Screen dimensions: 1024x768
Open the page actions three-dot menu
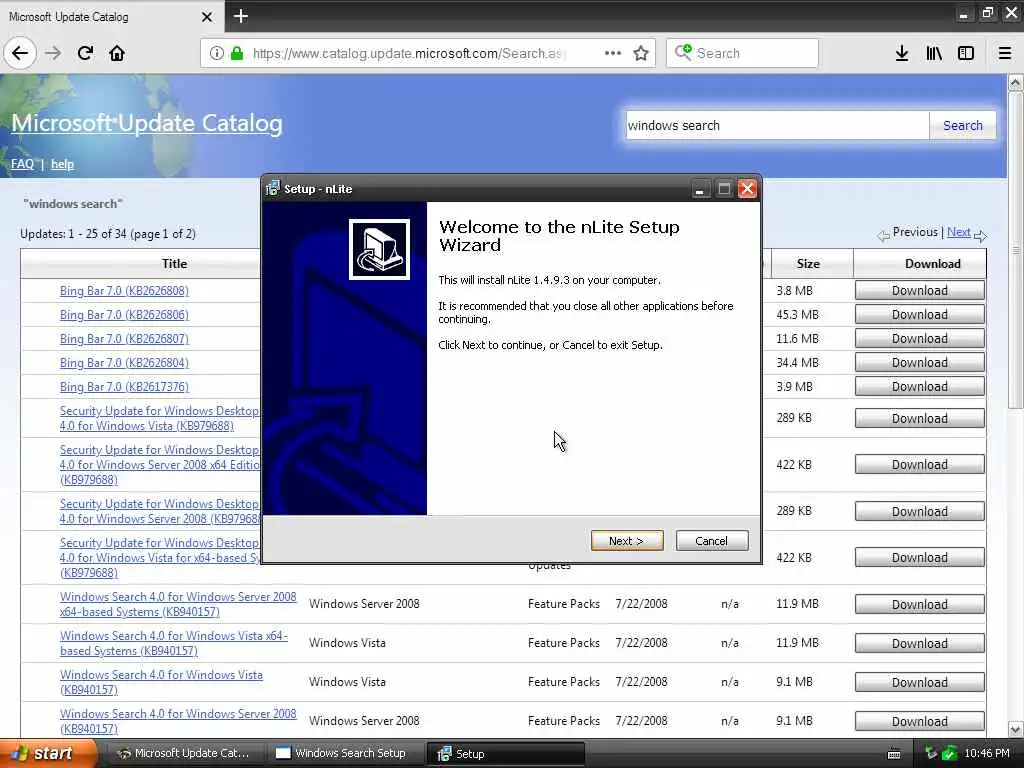(x=613, y=53)
